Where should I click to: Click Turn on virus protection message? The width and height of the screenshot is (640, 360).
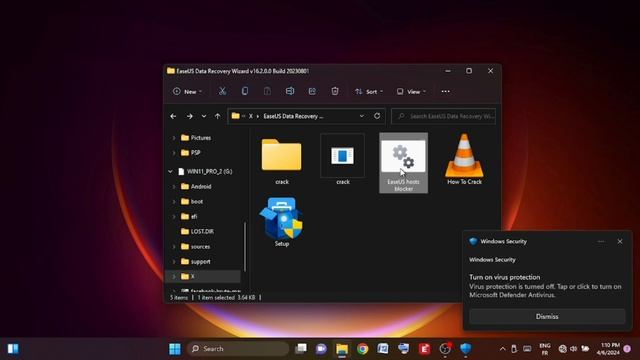504,277
